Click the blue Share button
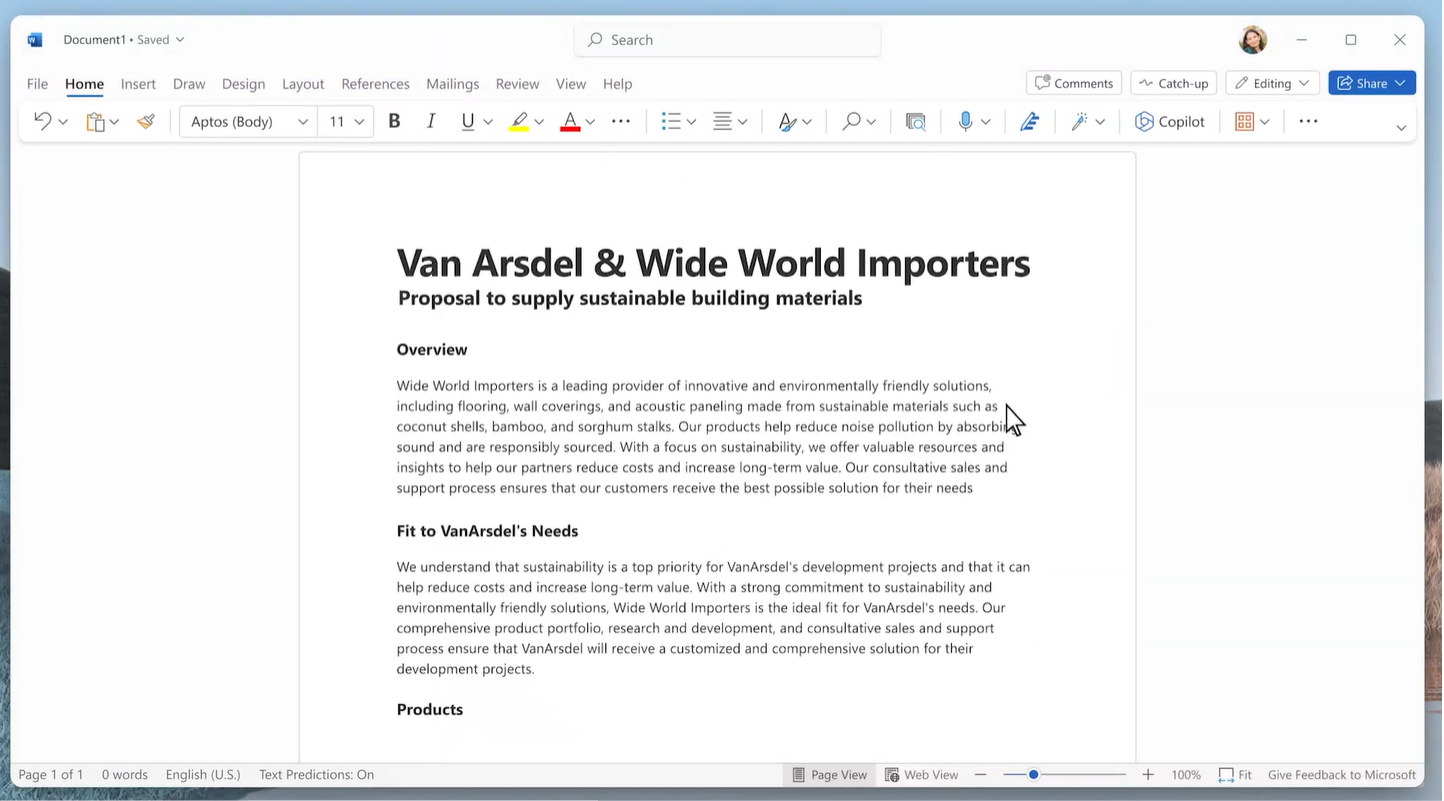Image resolution: width=1444 pixels, height=801 pixels. click(x=1371, y=83)
